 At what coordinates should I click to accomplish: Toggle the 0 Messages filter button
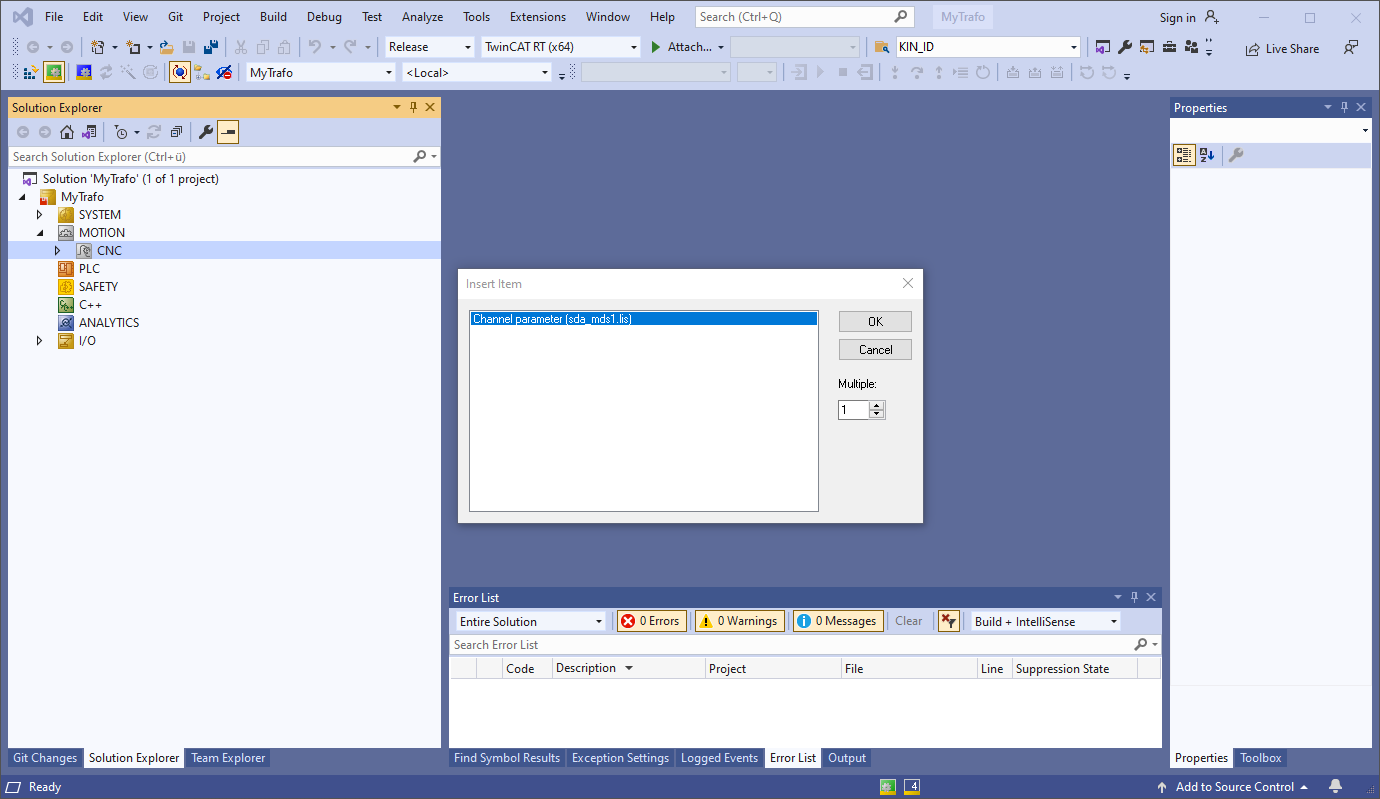pos(838,621)
